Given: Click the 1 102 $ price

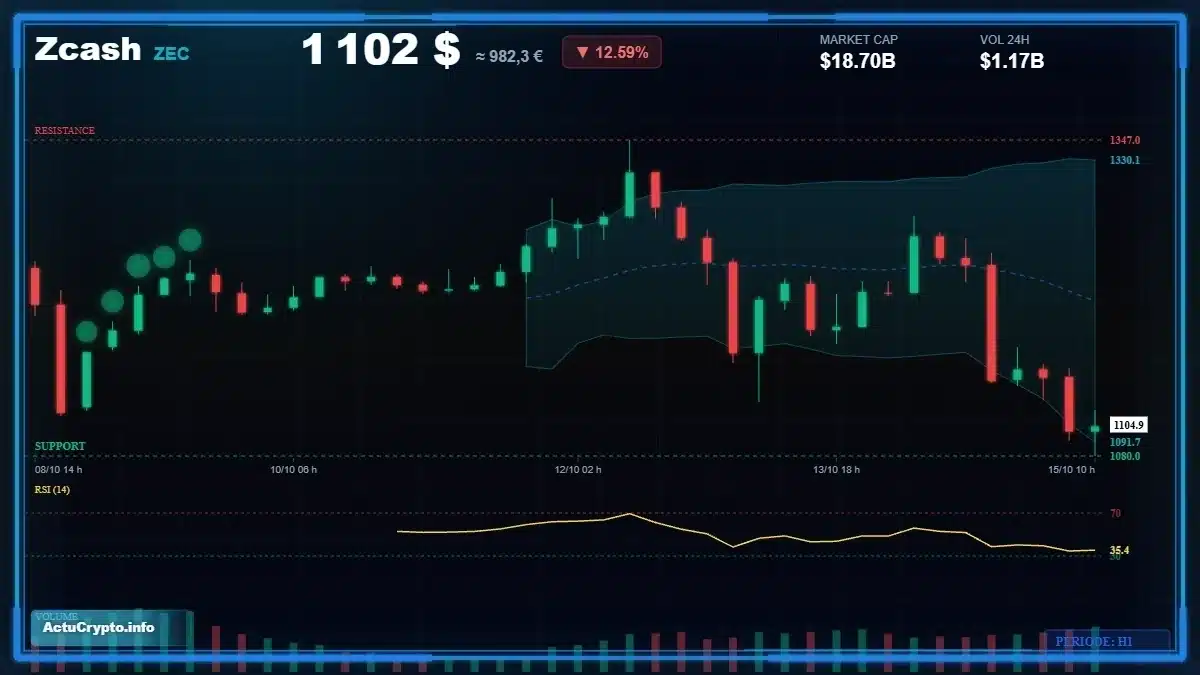Looking at the screenshot, I should (381, 50).
